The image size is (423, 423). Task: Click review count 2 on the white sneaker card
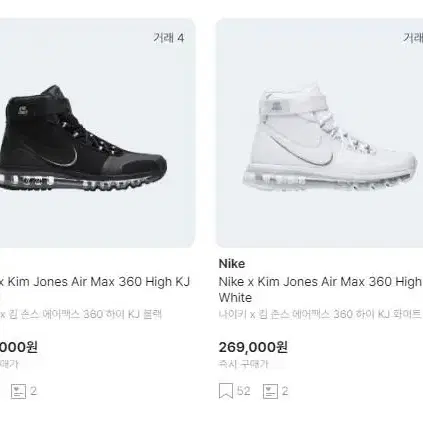(x=285, y=391)
